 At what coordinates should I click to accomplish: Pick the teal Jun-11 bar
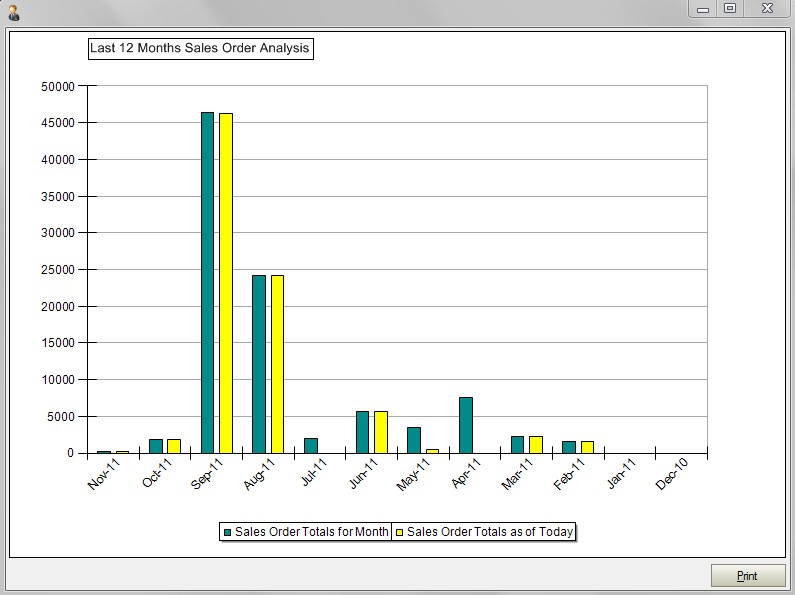362,432
